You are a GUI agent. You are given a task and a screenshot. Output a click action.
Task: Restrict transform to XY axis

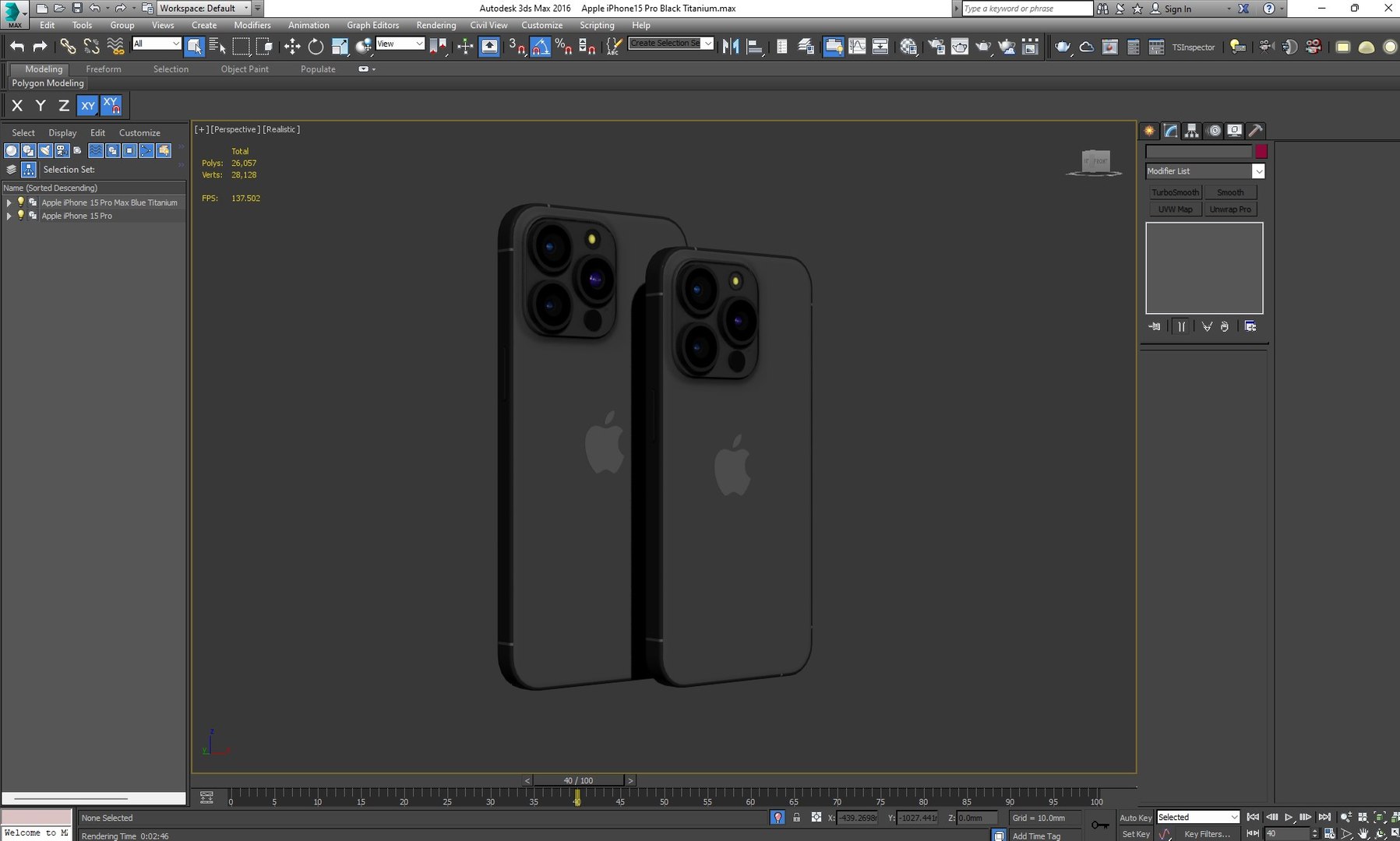[x=88, y=105]
